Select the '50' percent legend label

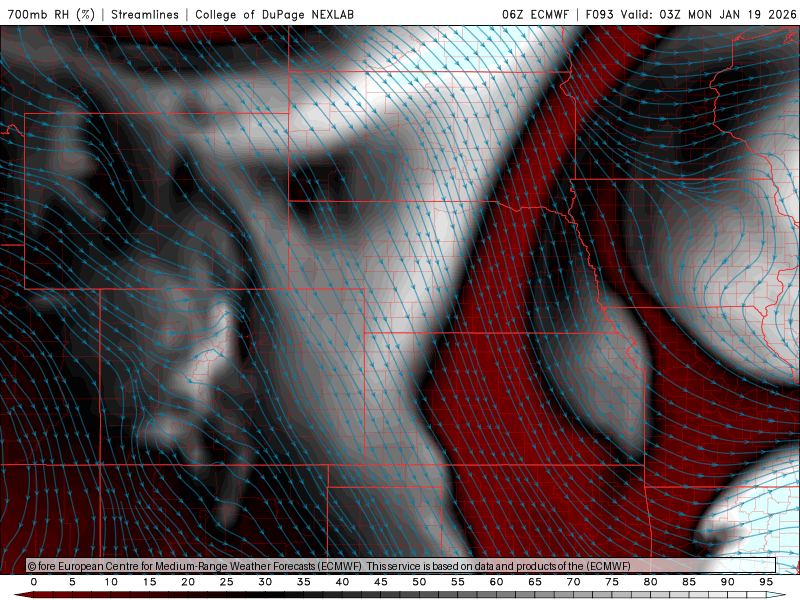click(419, 582)
